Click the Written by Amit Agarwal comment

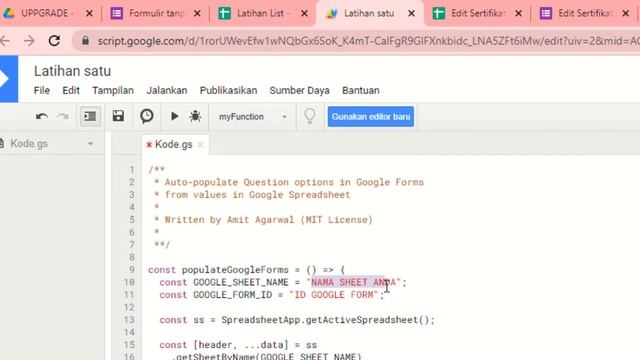pos(268,220)
